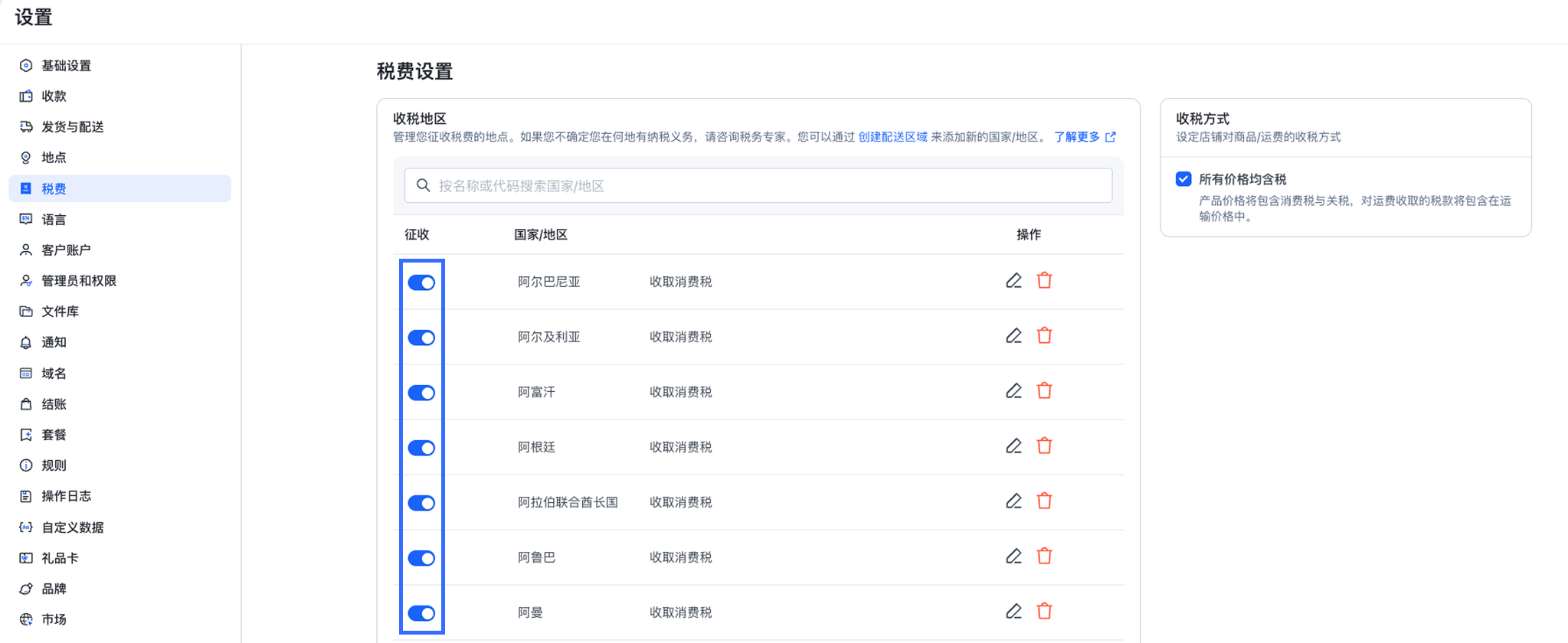Open the 结账 settings page
This screenshot has width=1568, height=643.
point(119,404)
